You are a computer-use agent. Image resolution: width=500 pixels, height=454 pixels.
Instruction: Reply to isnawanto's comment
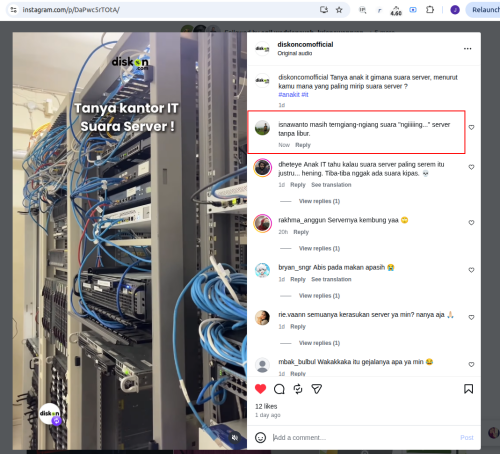[303, 145]
